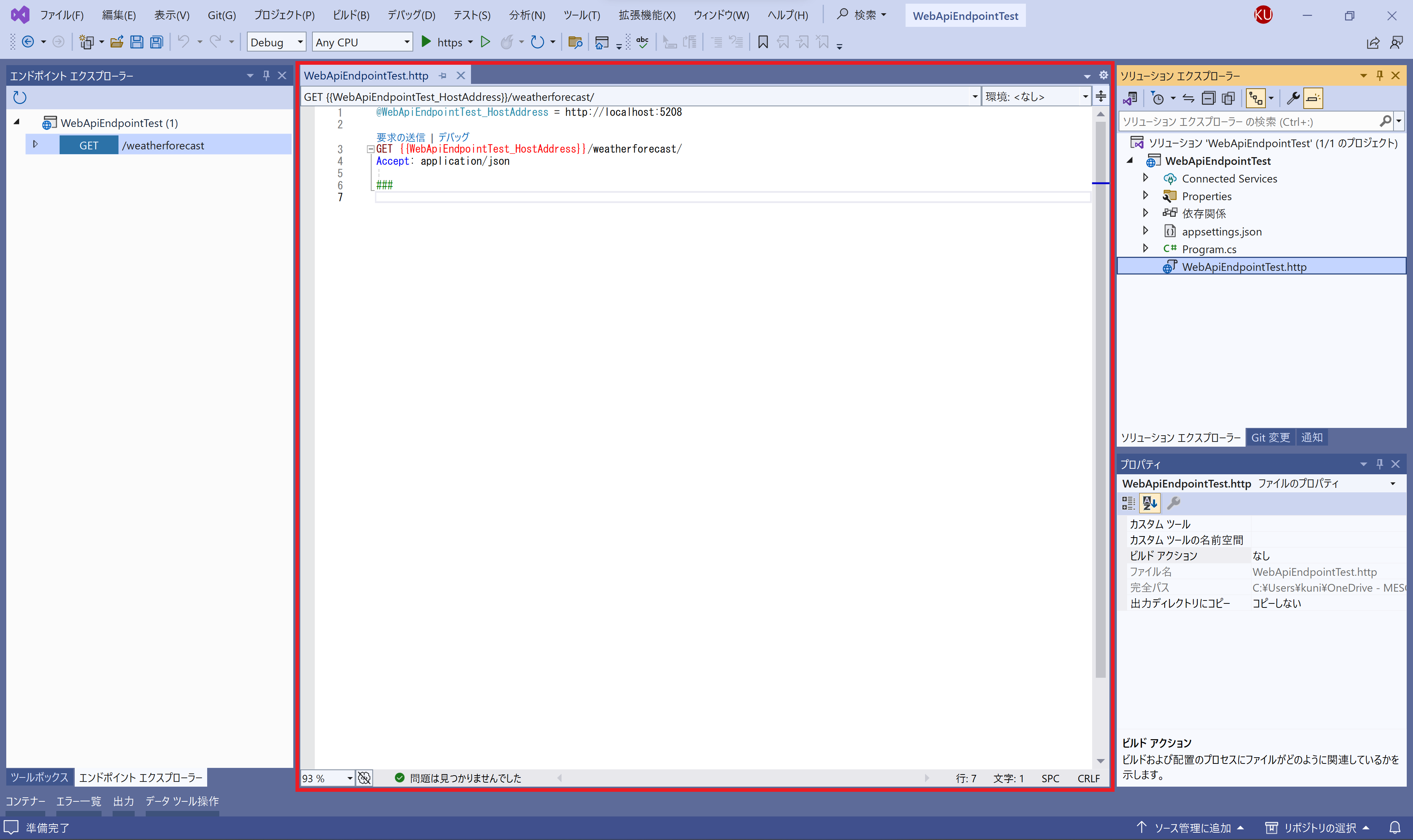
Task: Click the Navigate Backward arrow in the toolbar
Action: 27,42
